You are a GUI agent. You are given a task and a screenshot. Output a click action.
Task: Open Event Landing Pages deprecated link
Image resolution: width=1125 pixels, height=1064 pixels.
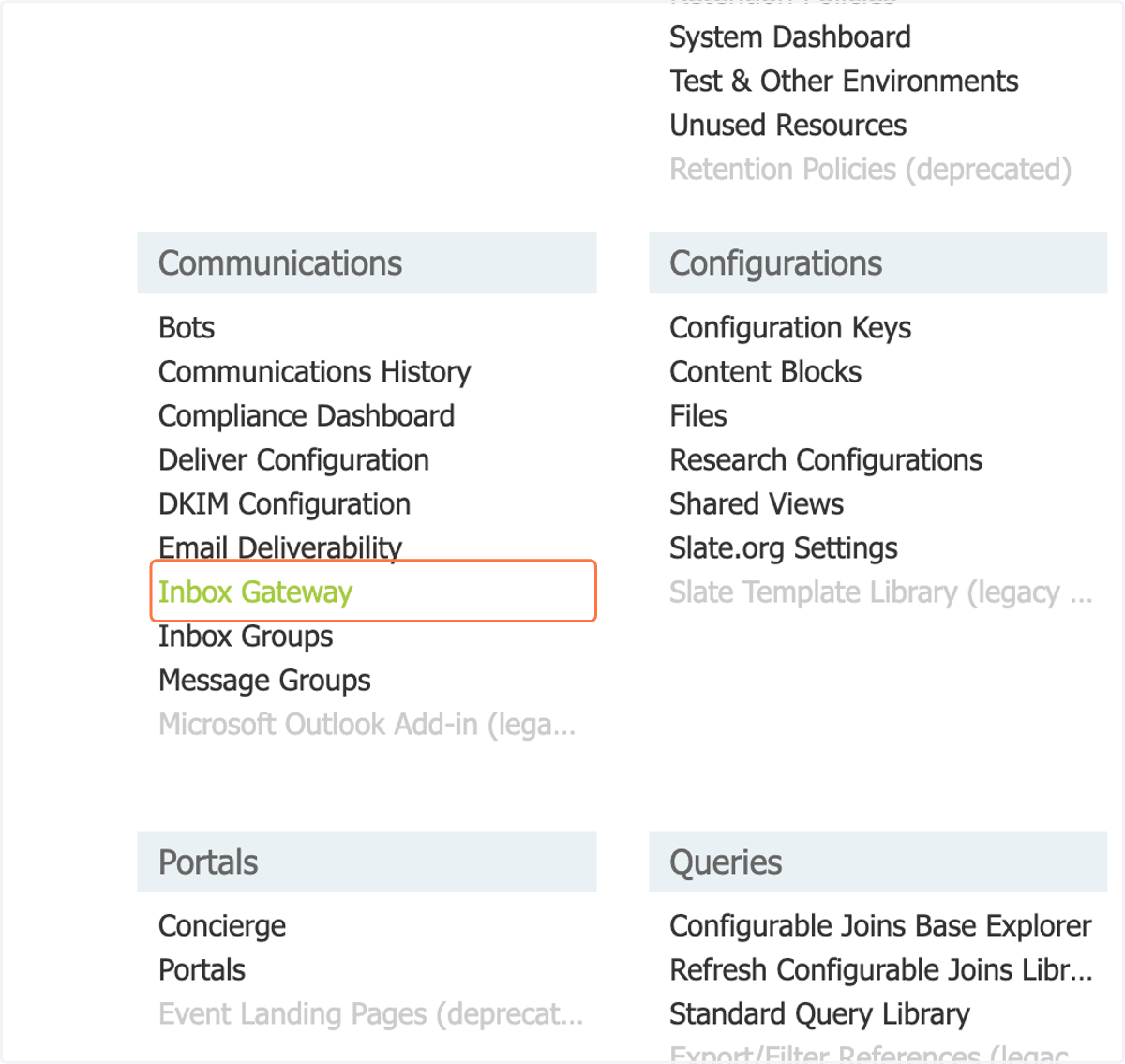(370, 1014)
